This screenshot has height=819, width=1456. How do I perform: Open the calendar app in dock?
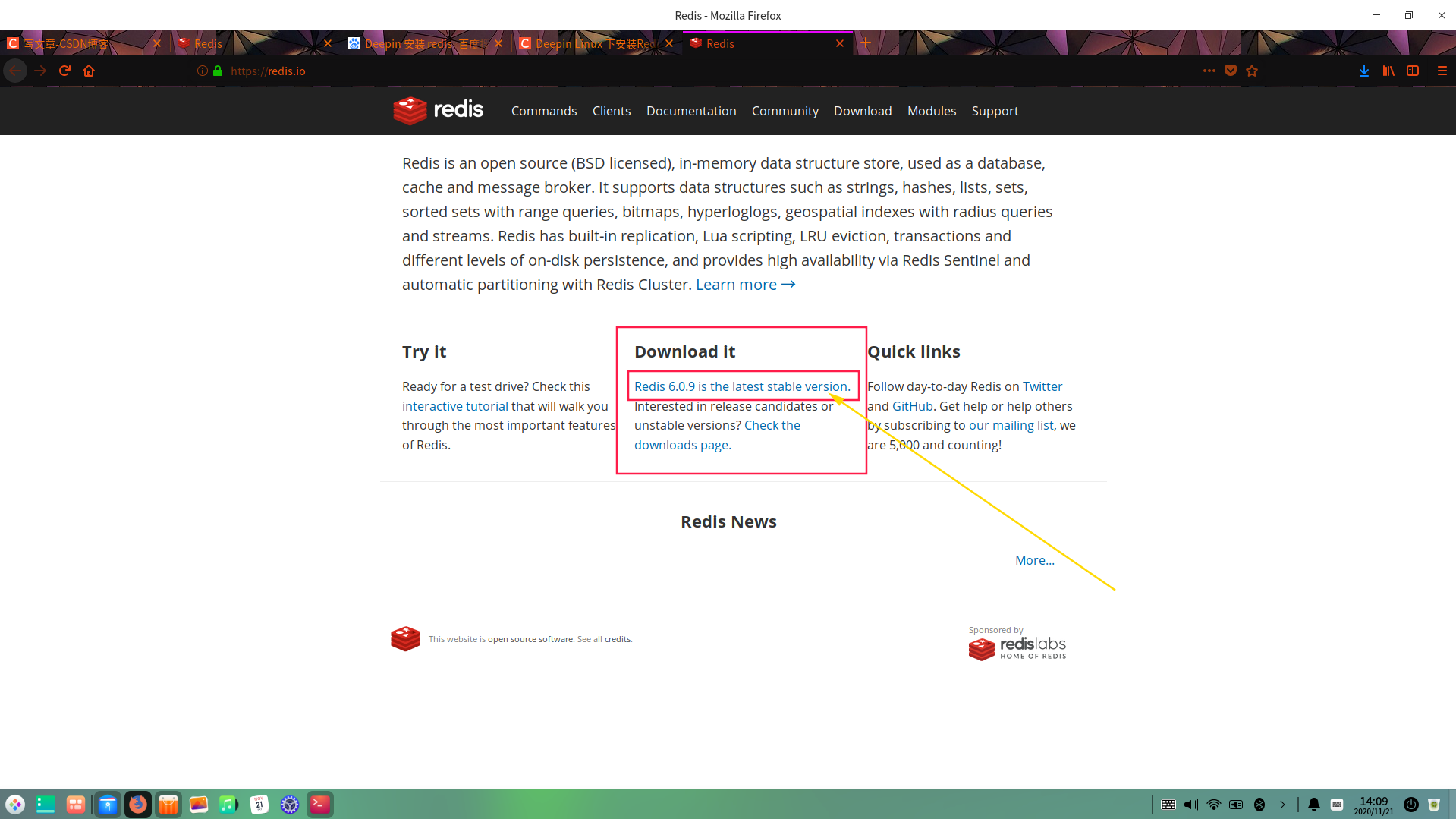[259, 805]
